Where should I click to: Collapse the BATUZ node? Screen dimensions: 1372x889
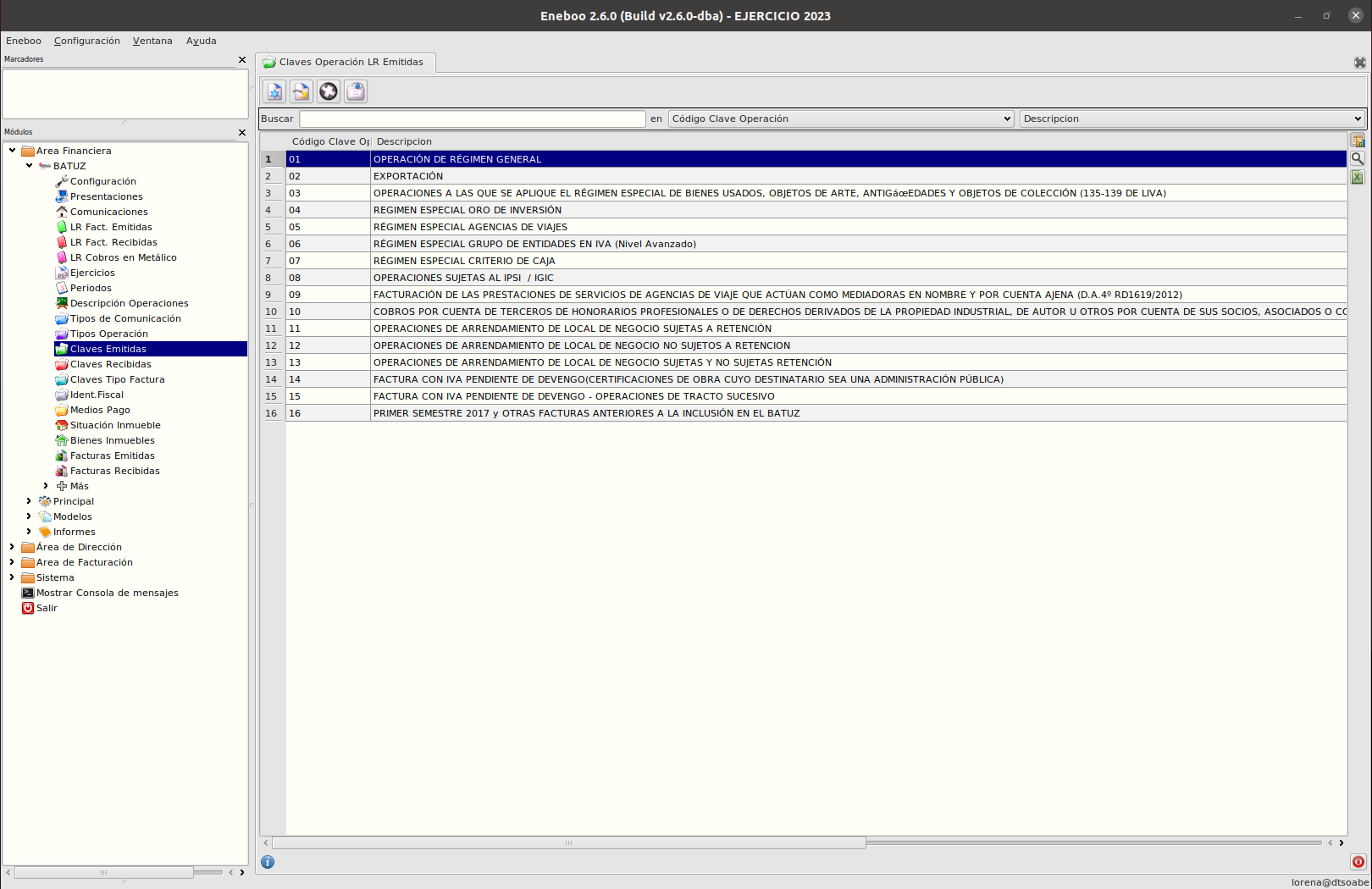tap(29, 166)
